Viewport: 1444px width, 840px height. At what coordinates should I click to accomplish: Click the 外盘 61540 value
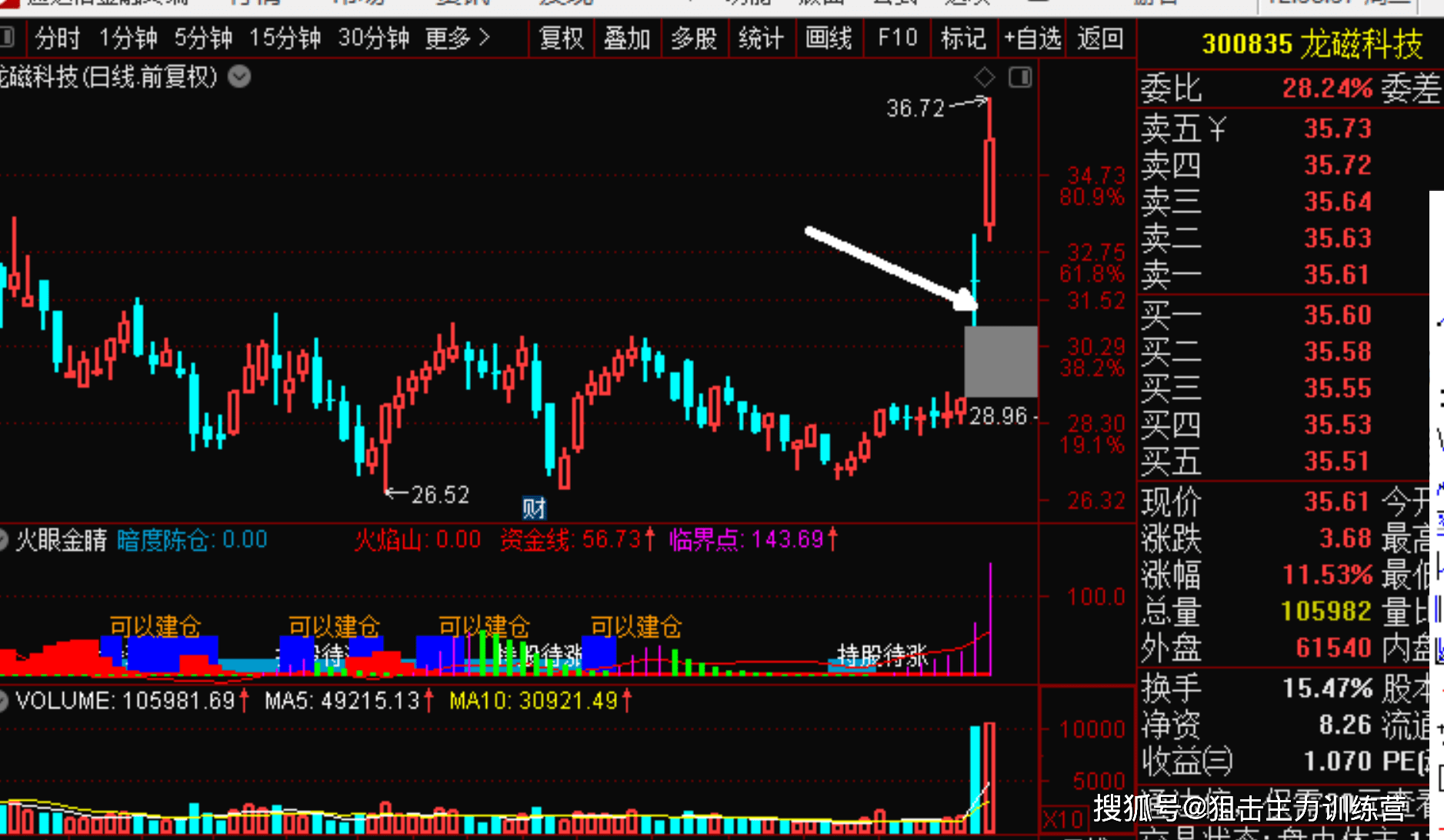pos(1334,648)
